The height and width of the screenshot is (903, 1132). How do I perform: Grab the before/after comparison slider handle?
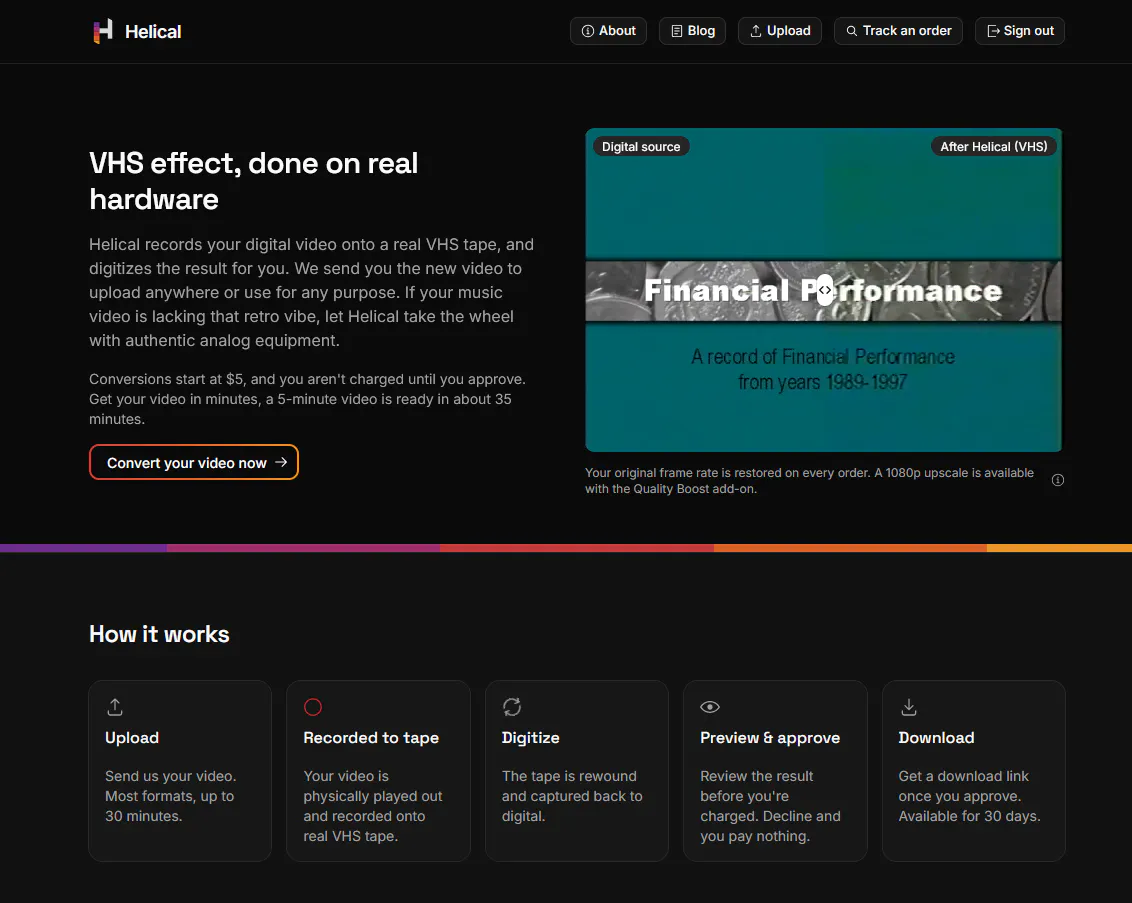point(824,290)
